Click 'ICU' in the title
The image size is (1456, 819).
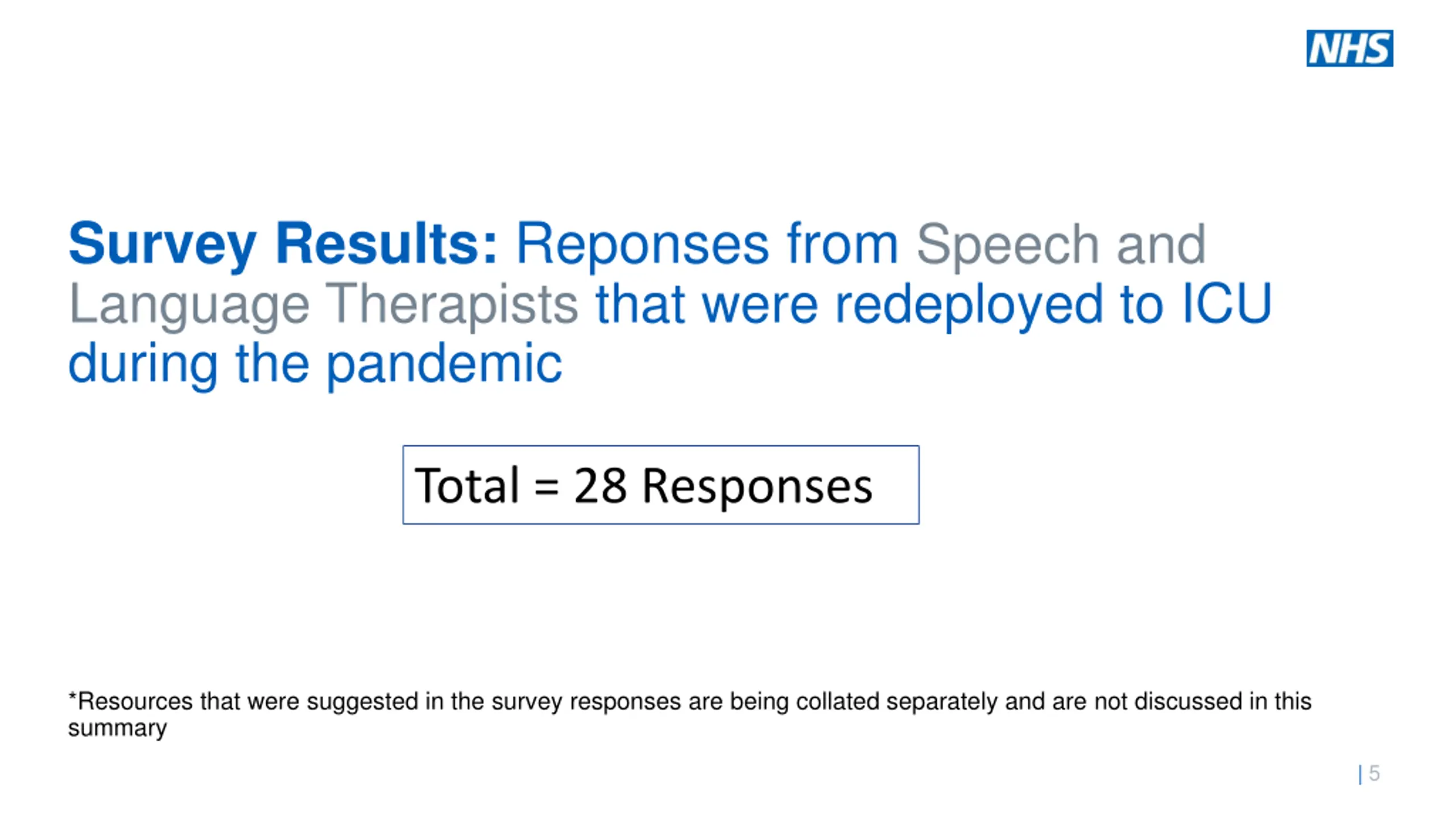coord(1226,304)
